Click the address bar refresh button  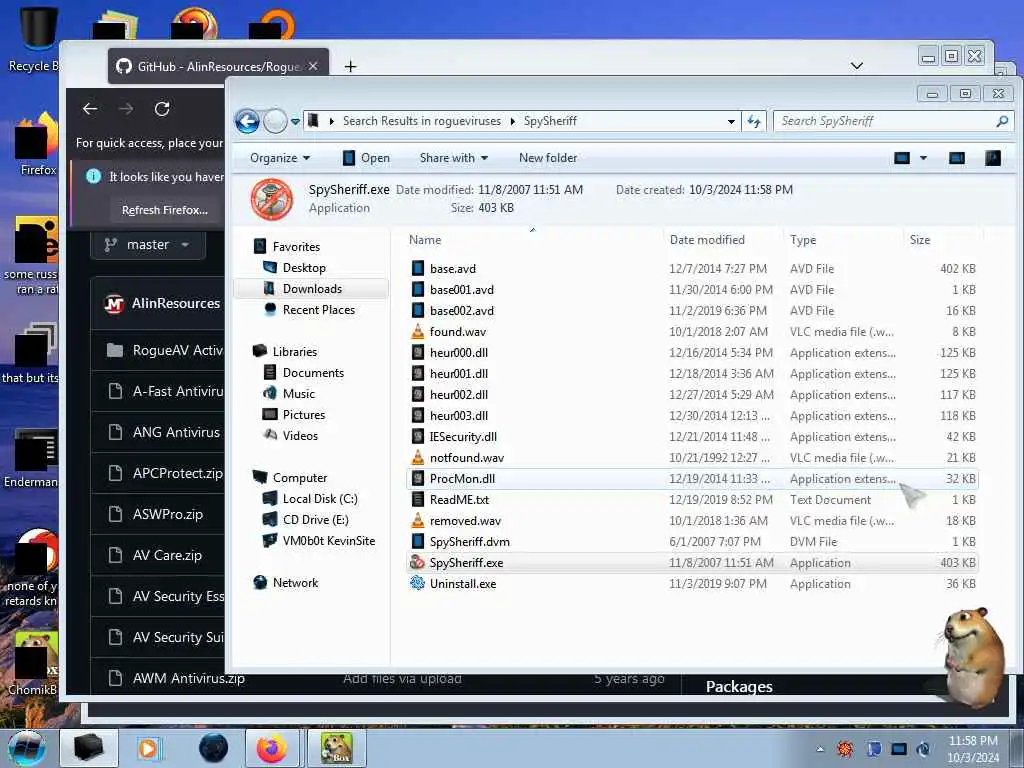pyautogui.click(x=754, y=121)
